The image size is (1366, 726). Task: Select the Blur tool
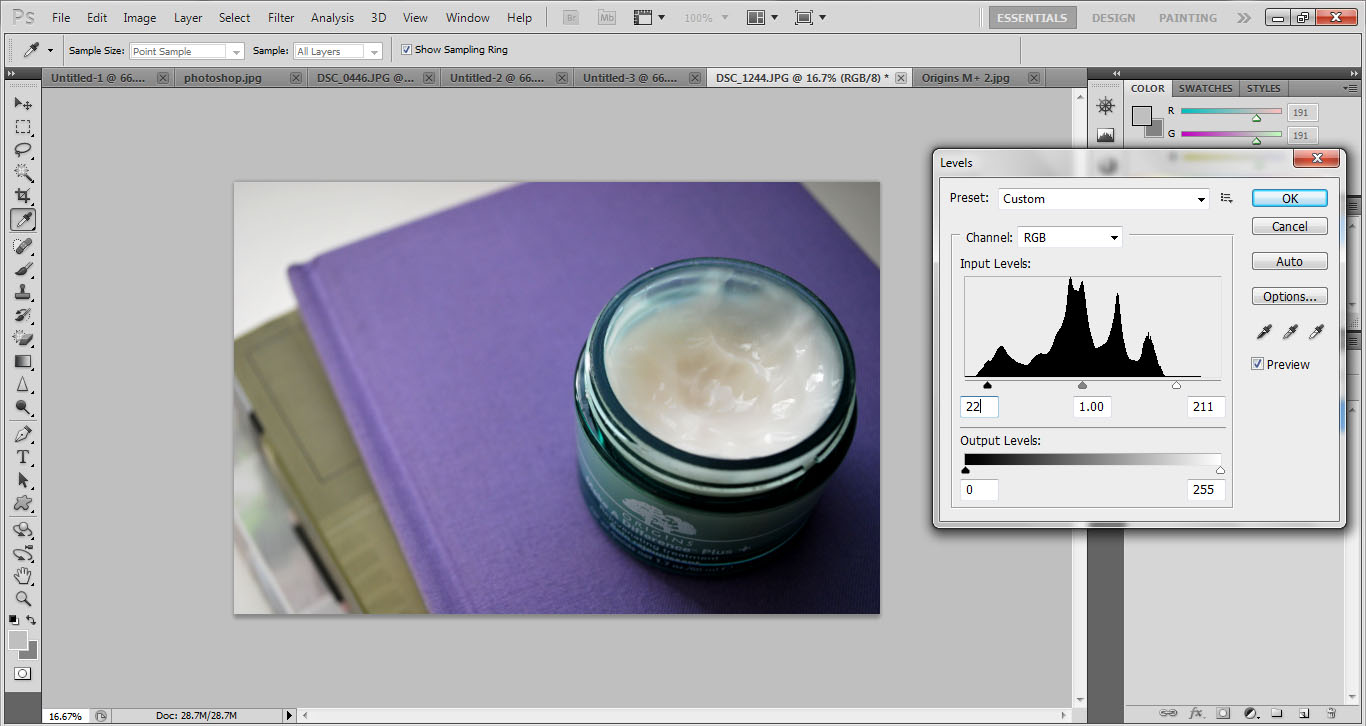click(22, 384)
